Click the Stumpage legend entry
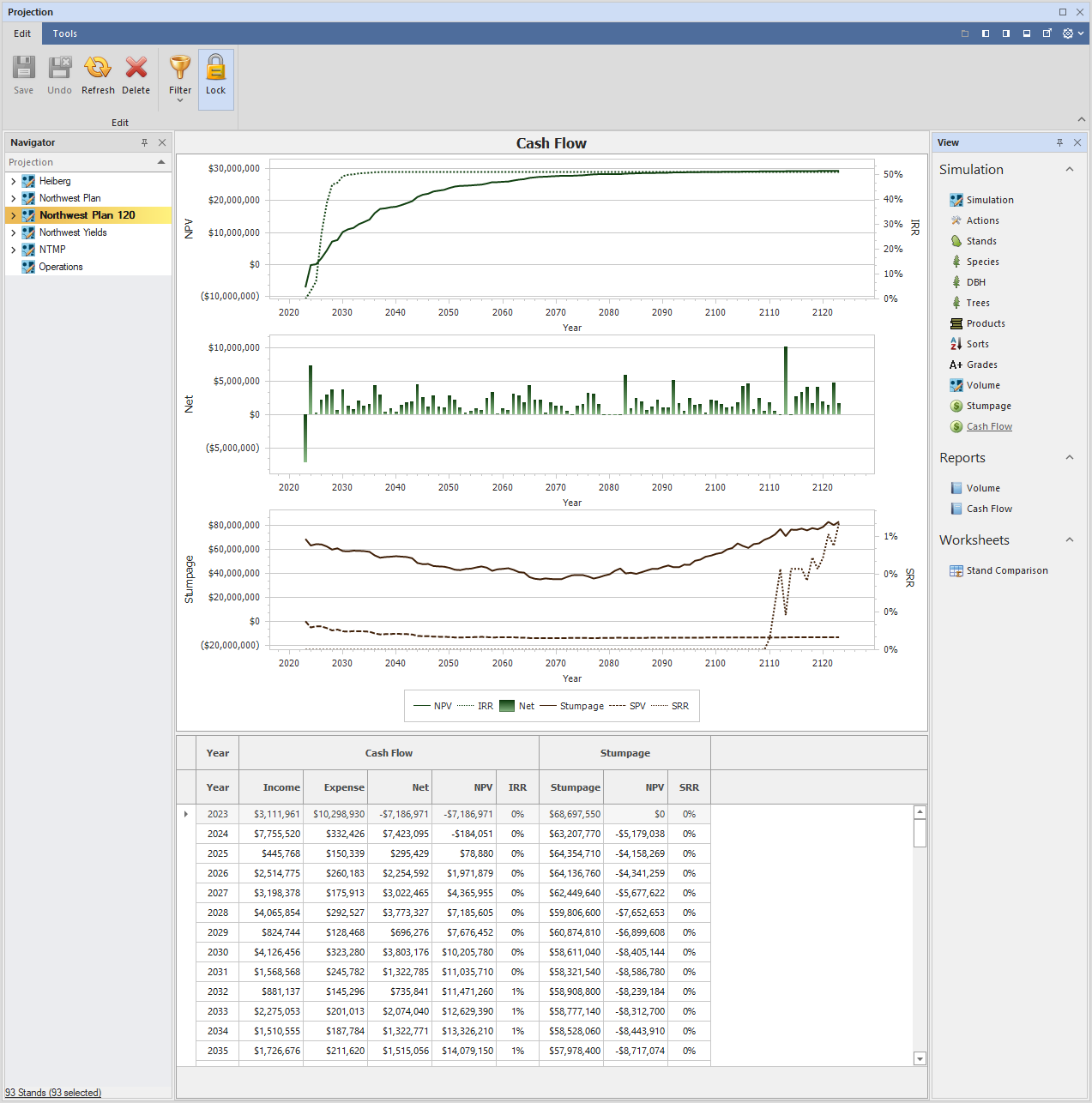Viewport: 1092px width, 1103px height. 572,706
